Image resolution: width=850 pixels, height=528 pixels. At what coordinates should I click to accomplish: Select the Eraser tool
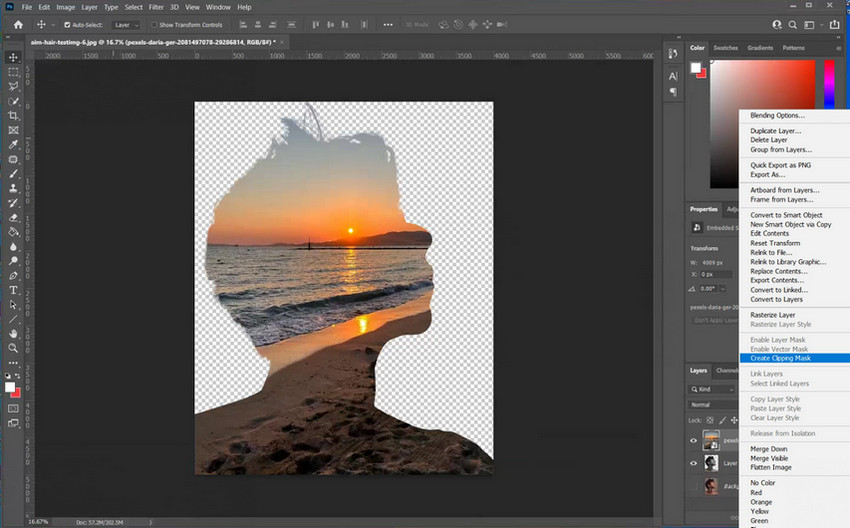point(13,218)
